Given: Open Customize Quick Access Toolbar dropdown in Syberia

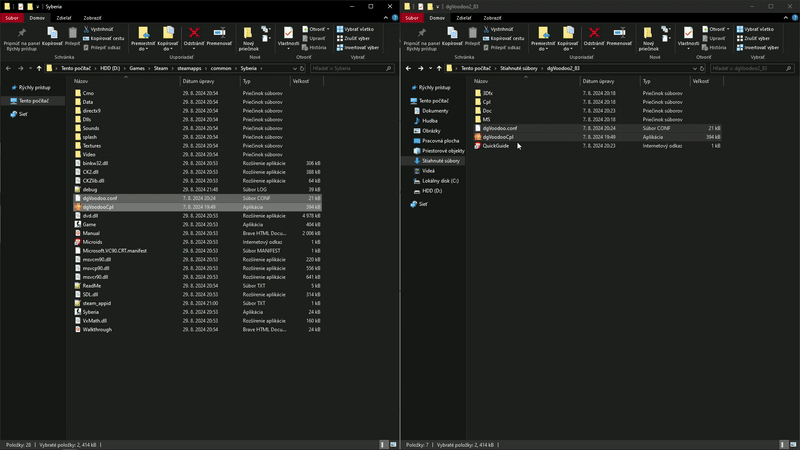Looking at the screenshot, I should (38, 7).
